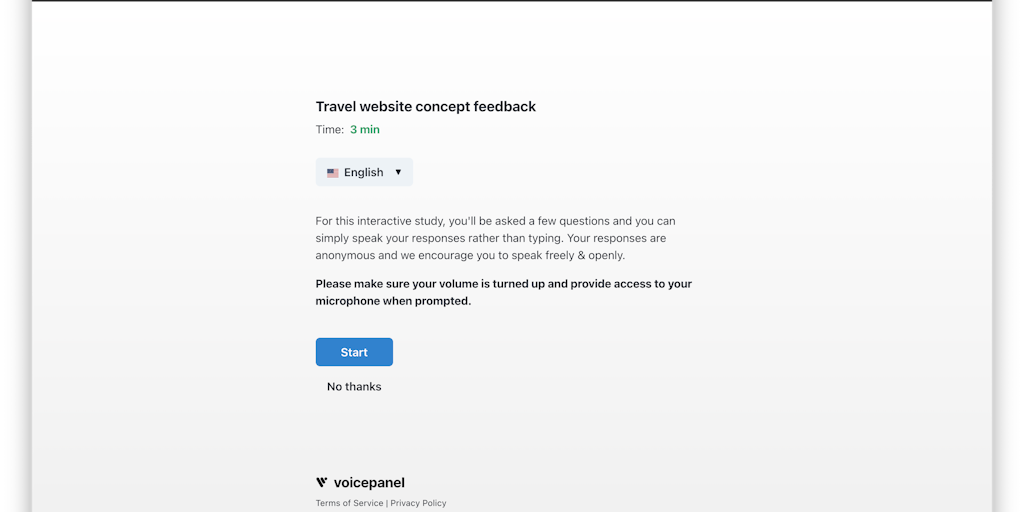Click the voicepanel wordmark text
1024x512 pixels.
369,483
